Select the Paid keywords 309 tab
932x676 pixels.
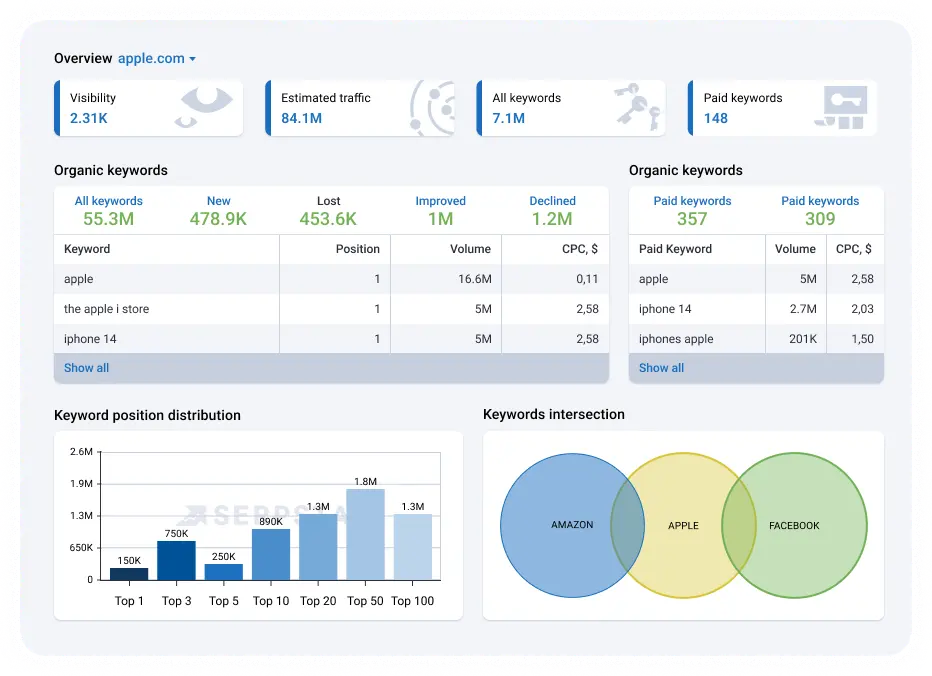coord(820,210)
